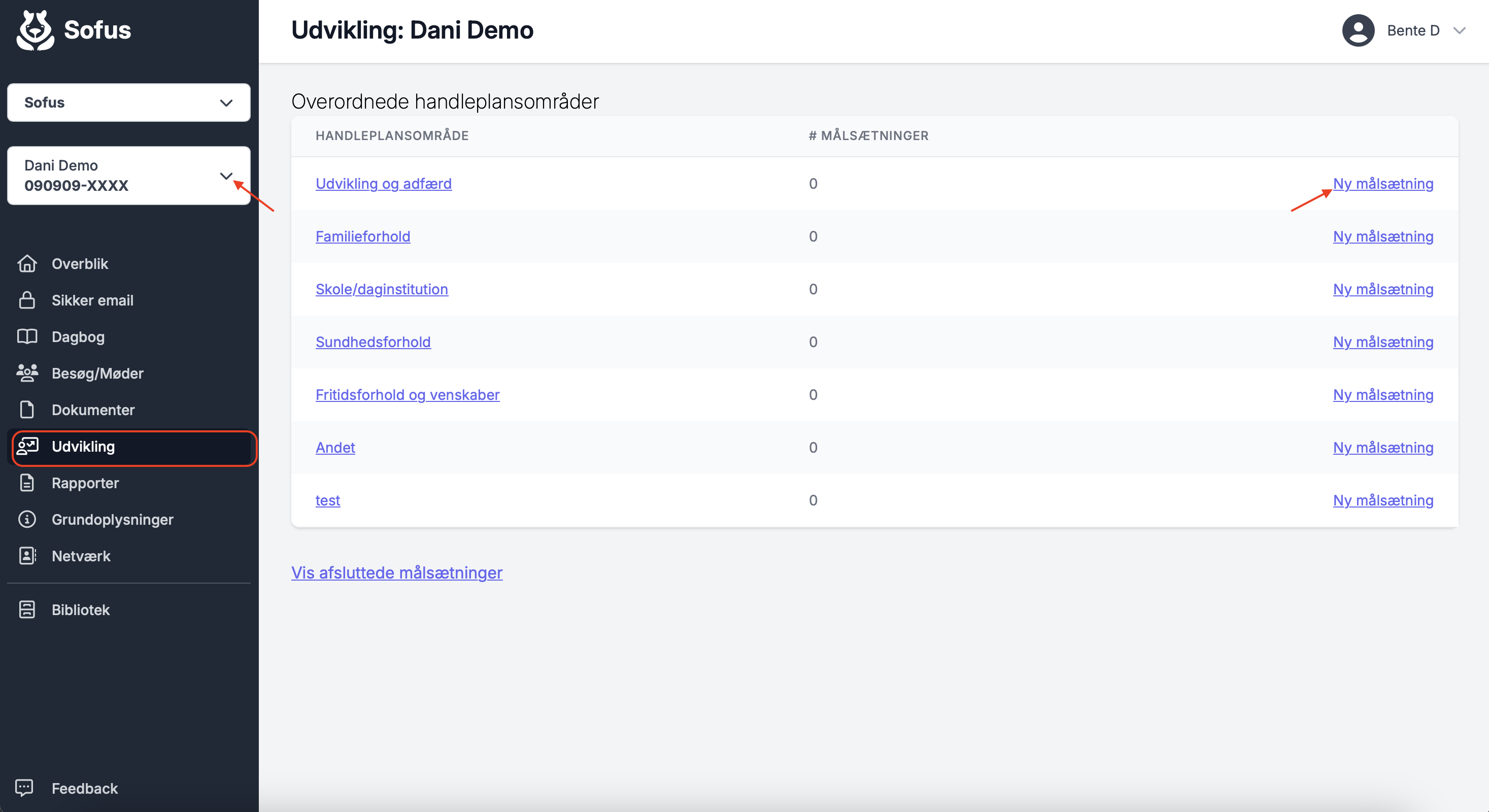Image resolution: width=1489 pixels, height=812 pixels.
Task: Open the Skole/daginstitution area link
Action: pyautogui.click(x=382, y=288)
